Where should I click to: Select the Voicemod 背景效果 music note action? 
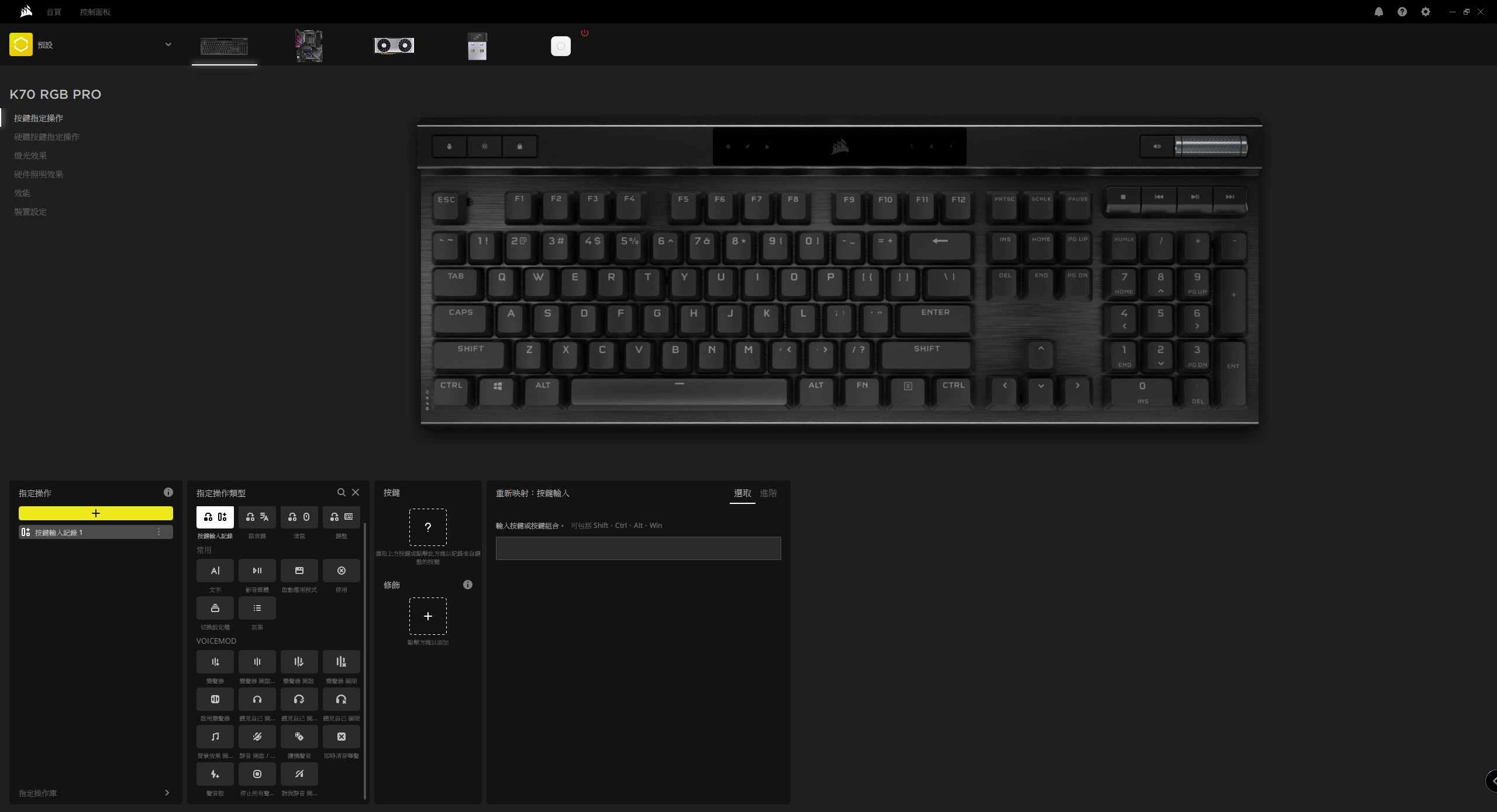215,737
